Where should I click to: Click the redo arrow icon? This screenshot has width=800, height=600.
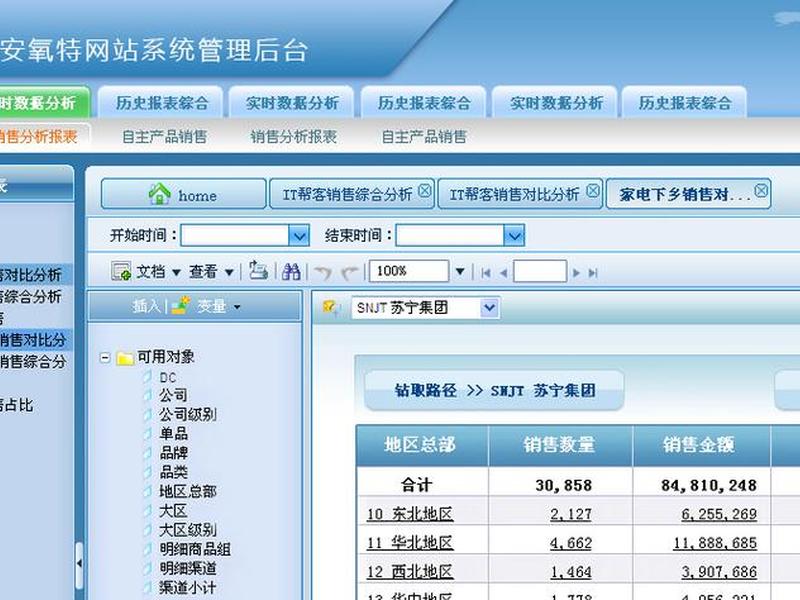click(x=349, y=272)
